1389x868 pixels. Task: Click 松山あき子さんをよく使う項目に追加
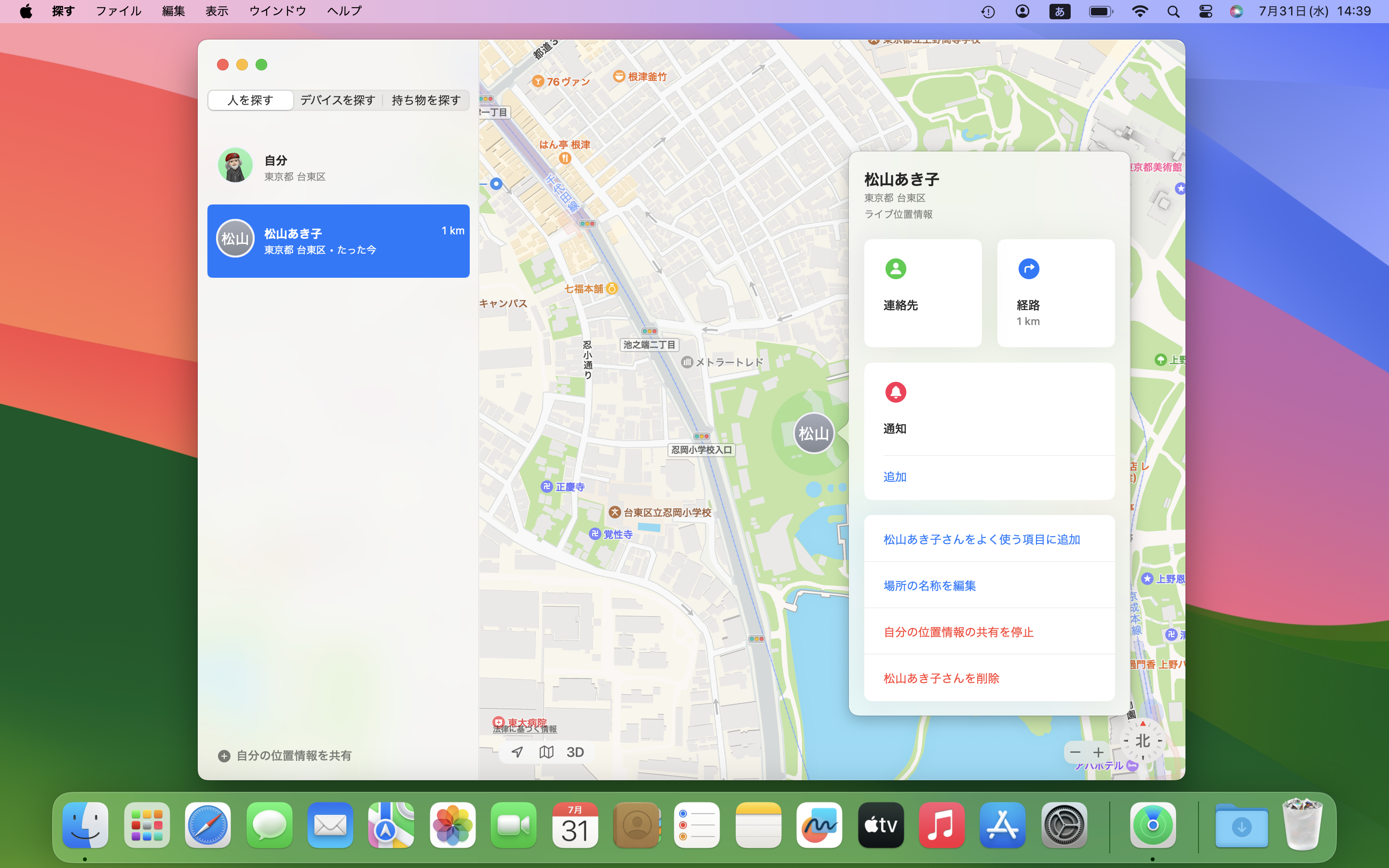(981, 539)
